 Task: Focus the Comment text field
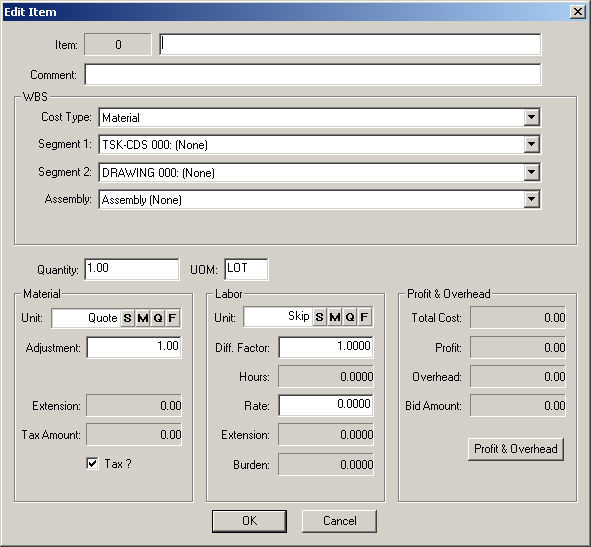313,75
